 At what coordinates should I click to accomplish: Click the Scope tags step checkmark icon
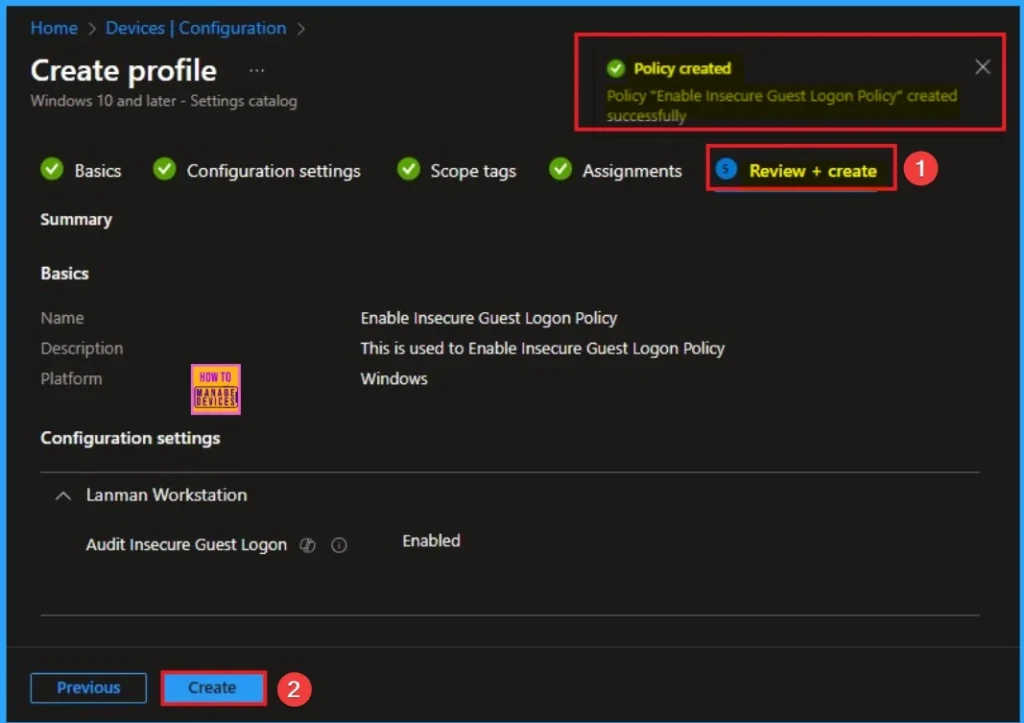(x=408, y=170)
